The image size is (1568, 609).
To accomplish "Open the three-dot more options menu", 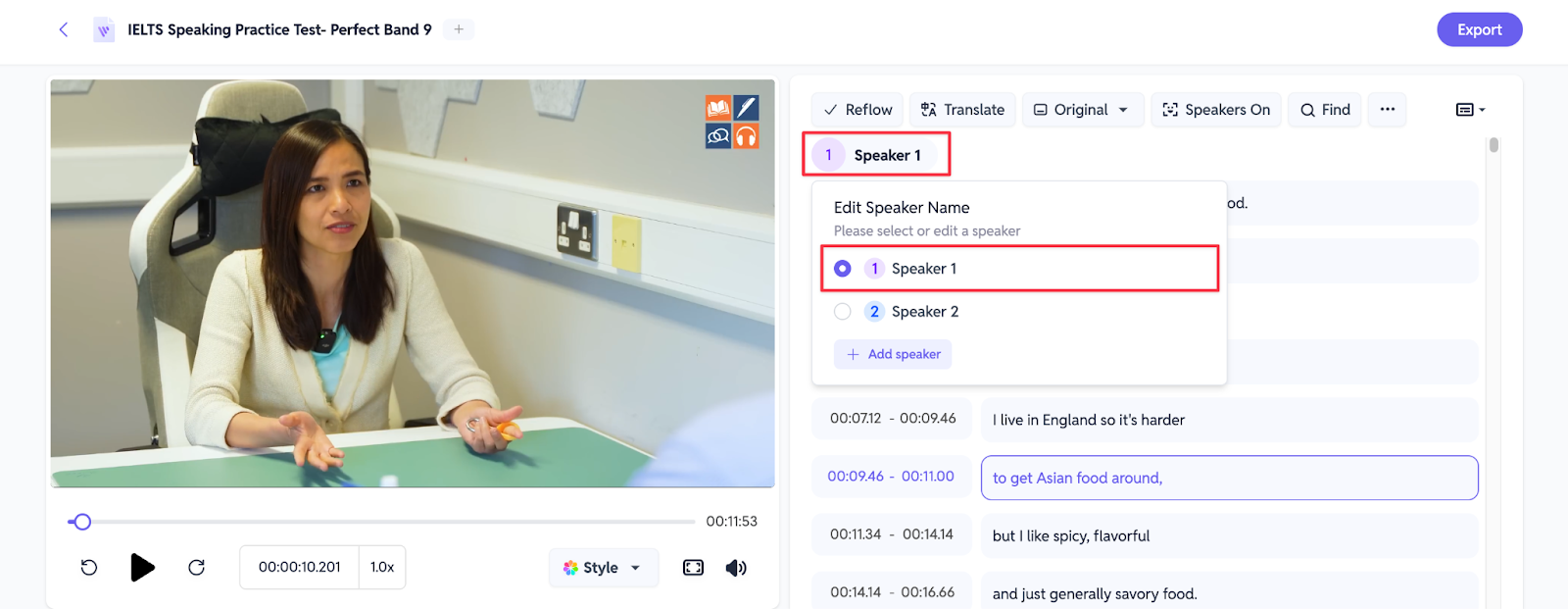I will [x=1387, y=110].
